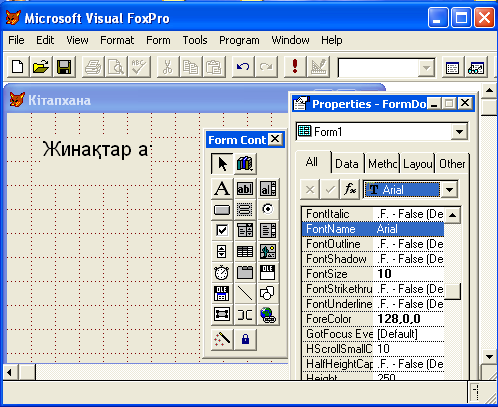The width and height of the screenshot is (498, 407).
Task: Select the Command Group control icon
Action: 245,210
